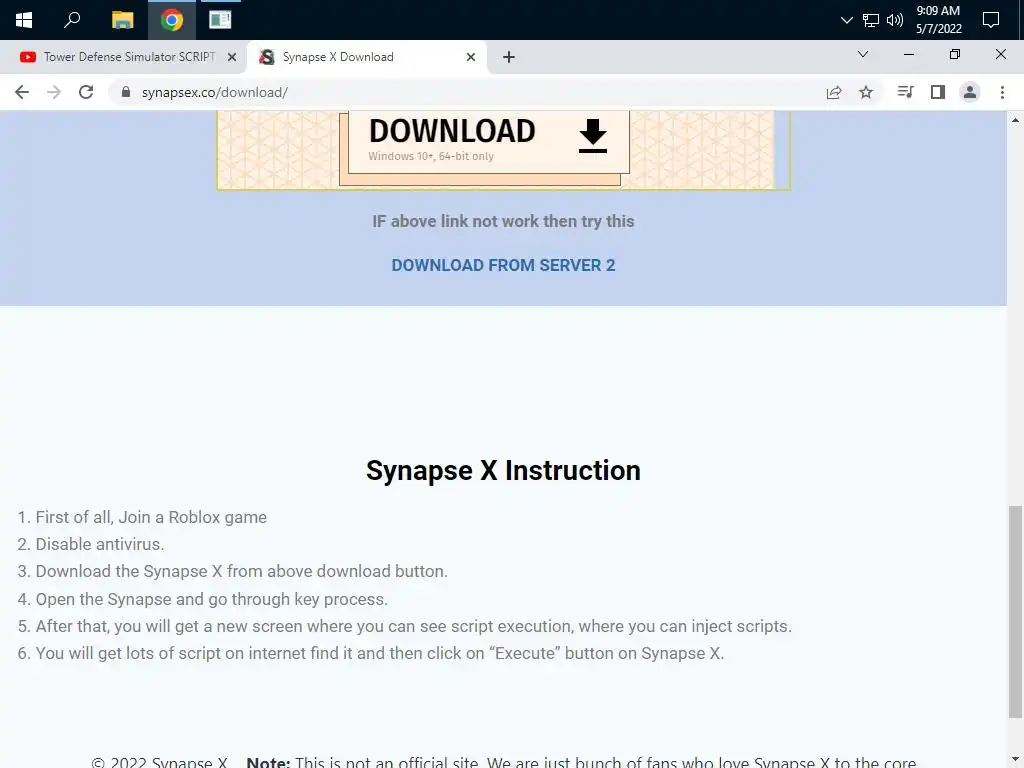Click 'Windows 10+, 64-bit only' caption

(x=431, y=156)
